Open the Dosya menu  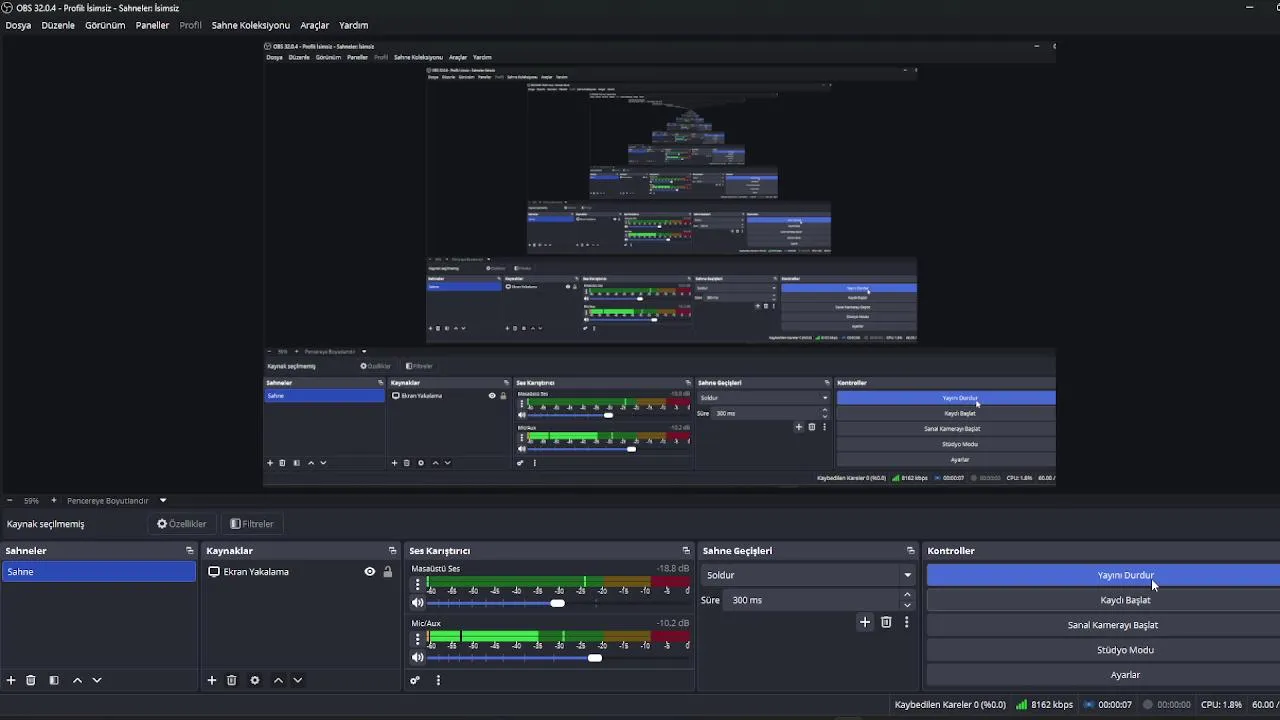tap(18, 25)
